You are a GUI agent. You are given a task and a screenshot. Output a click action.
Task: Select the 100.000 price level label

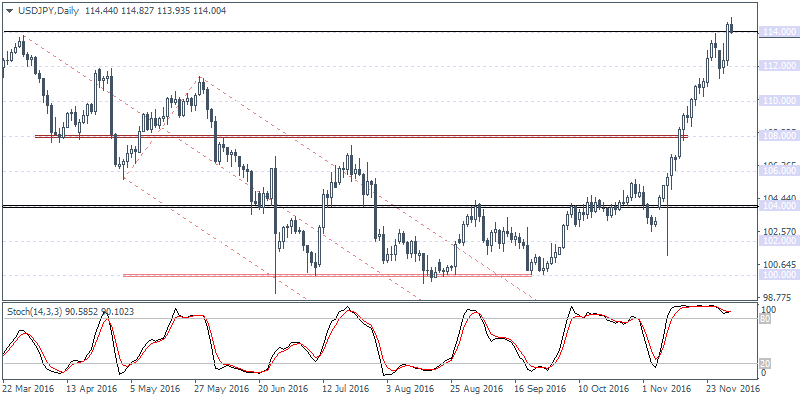(778, 275)
